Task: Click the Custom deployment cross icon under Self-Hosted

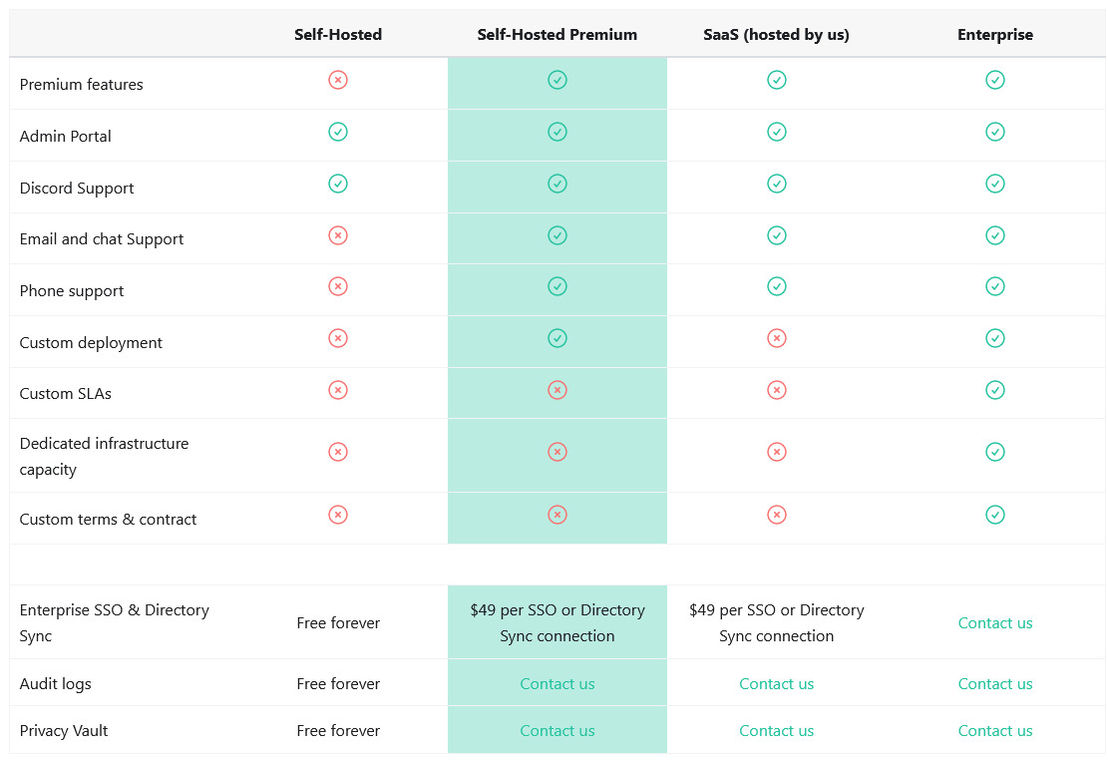Action: point(338,338)
